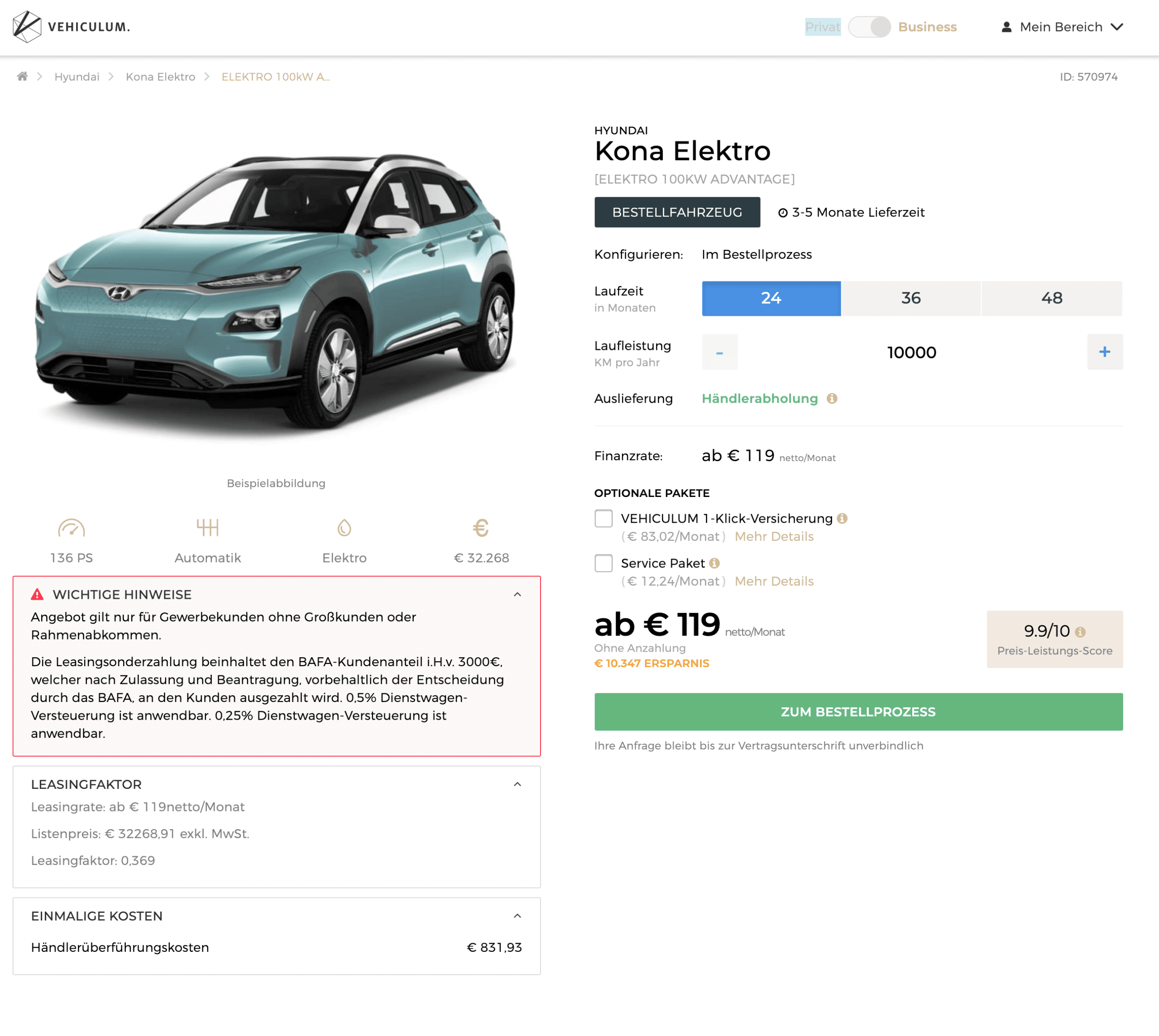This screenshot has width=1159, height=1036.
Task: Click the Preis-Leistungs-Score box
Action: 1055,639
